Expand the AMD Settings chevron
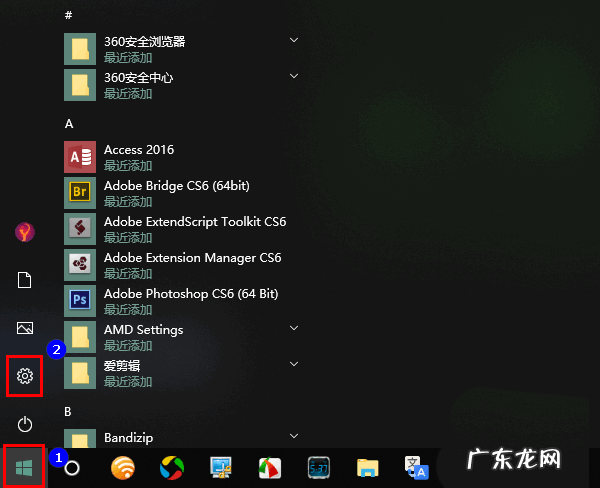 point(294,328)
